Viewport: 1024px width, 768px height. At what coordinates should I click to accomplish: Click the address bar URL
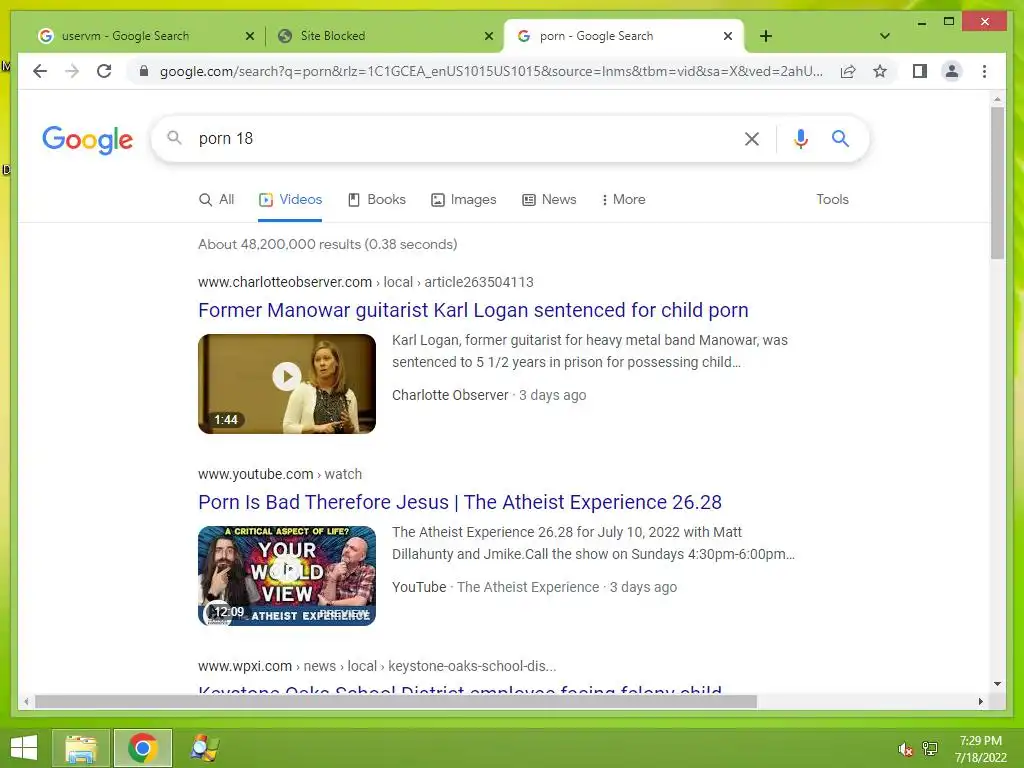click(x=491, y=71)
